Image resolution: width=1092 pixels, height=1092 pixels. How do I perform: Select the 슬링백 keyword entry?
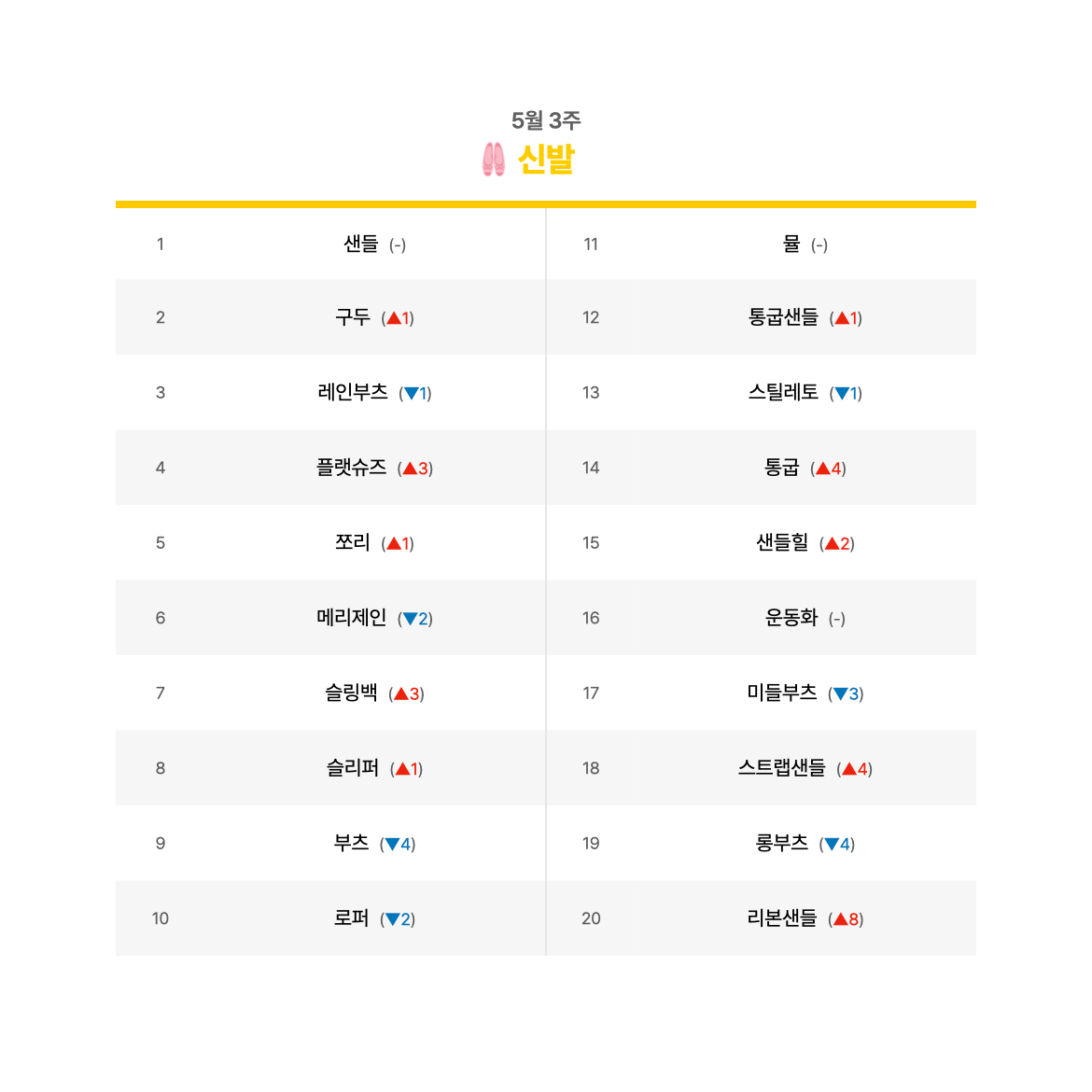(x=352, y=693)
